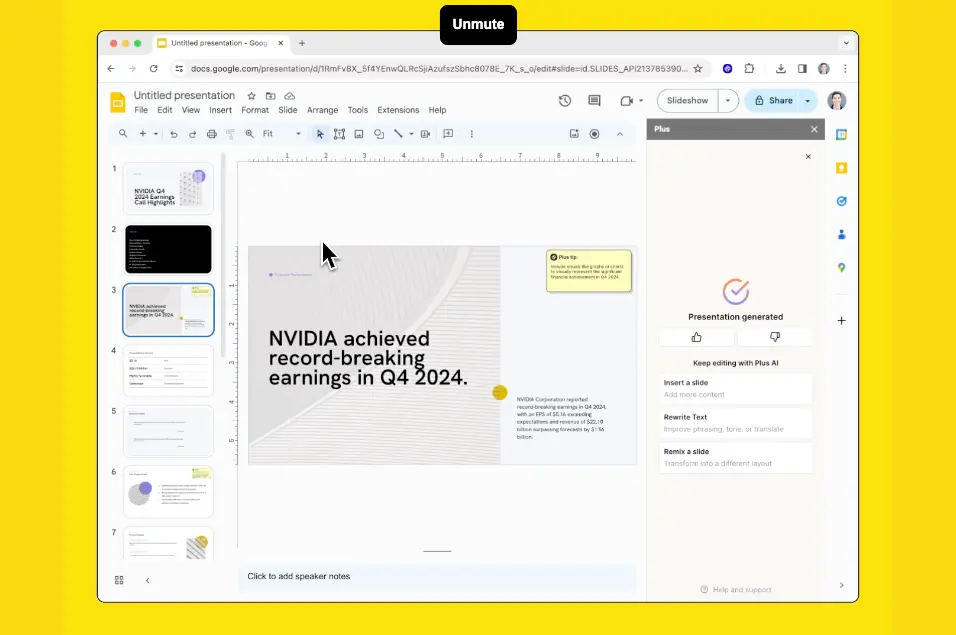The height and width of the screenshot is (635, 956).
Task: Choose Rewrite Text option
Action: click(735, 423)
